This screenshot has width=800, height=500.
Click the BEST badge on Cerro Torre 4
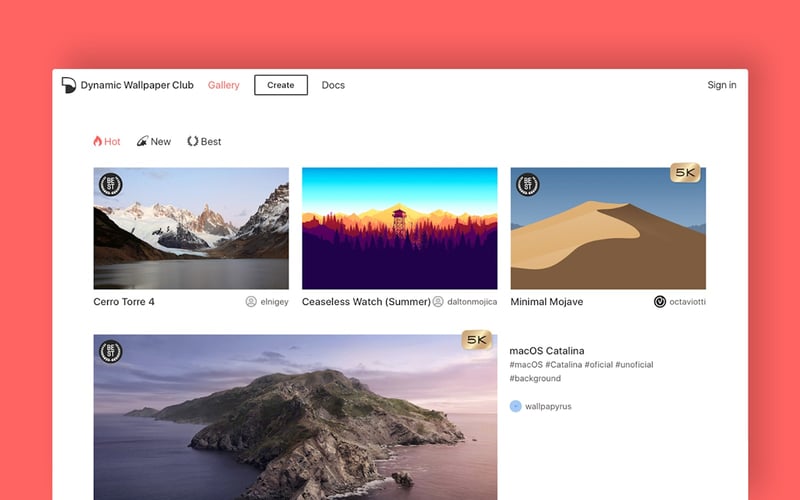110,185
